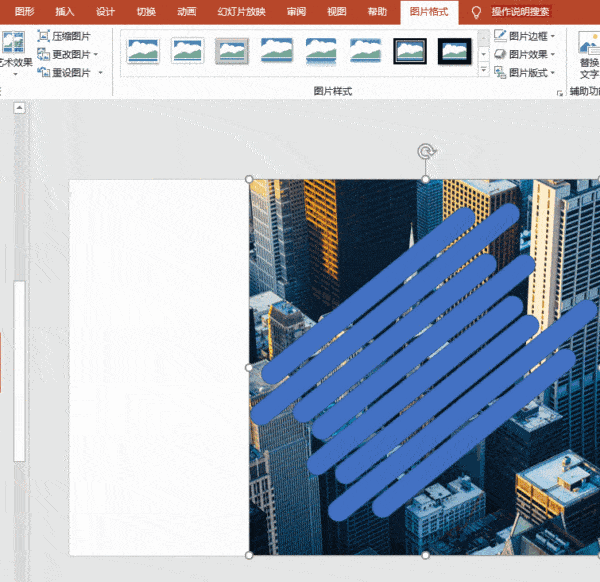The image size is (600, 582).
Task: Expand the 图片效果 dropdown arrow
Action: click(553, 54)
